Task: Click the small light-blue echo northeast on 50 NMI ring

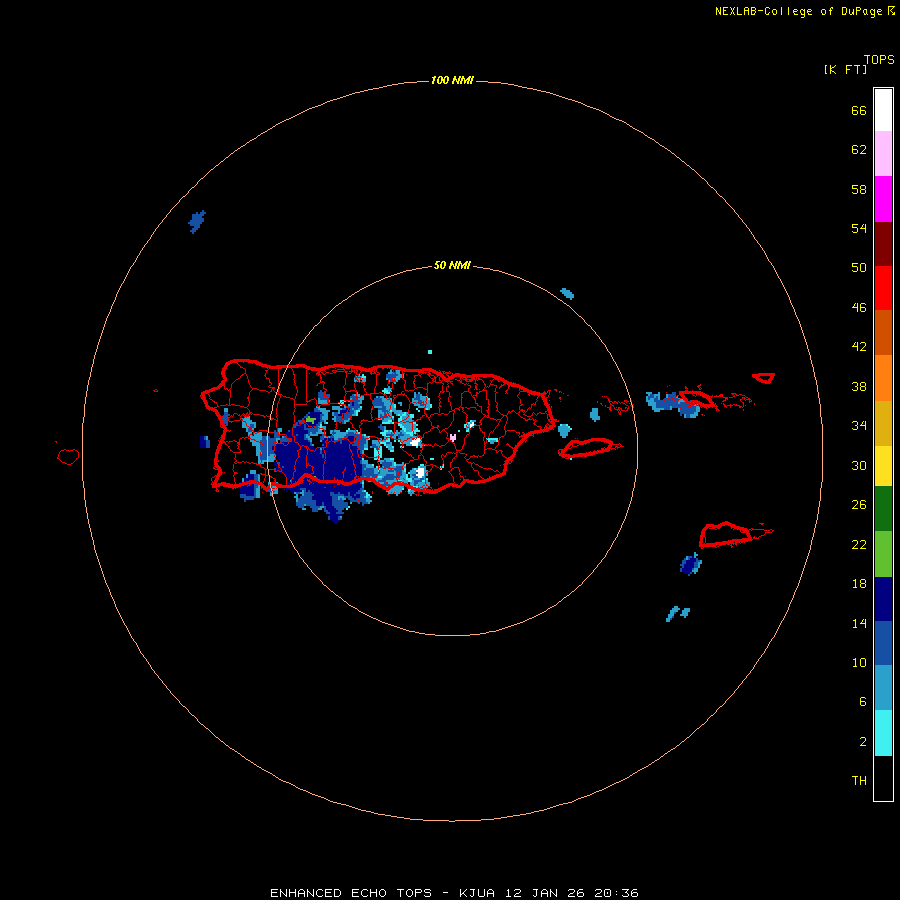Action: click(x=567, y=294)
